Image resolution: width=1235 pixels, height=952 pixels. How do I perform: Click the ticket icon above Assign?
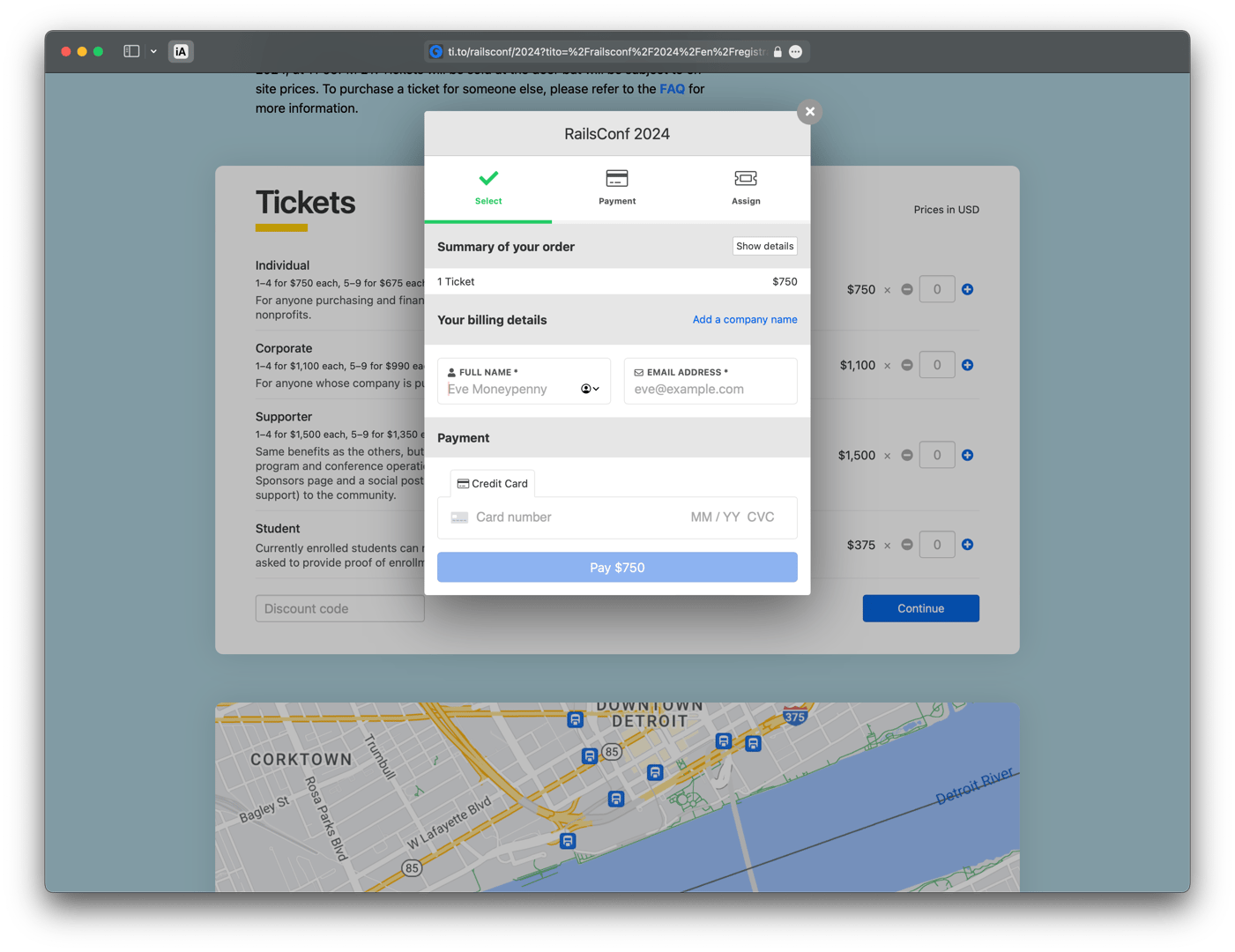coord(746,178)
